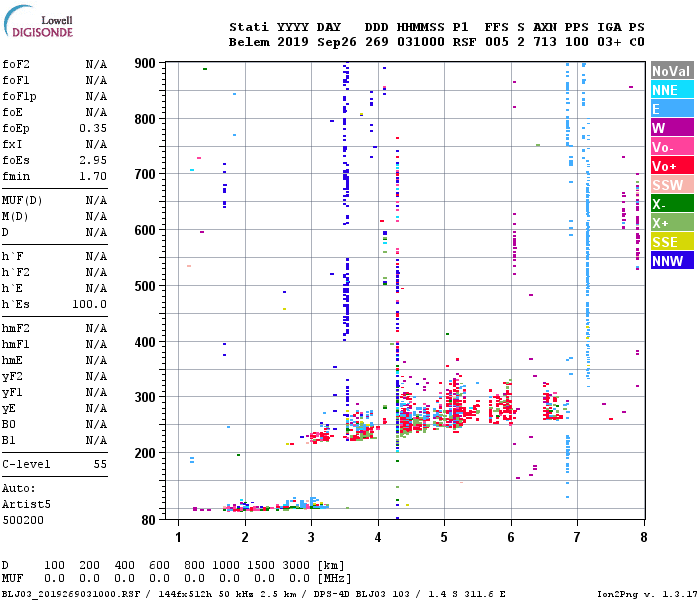
Task: Click the yF2 parameter label
Action: point(12,376)
